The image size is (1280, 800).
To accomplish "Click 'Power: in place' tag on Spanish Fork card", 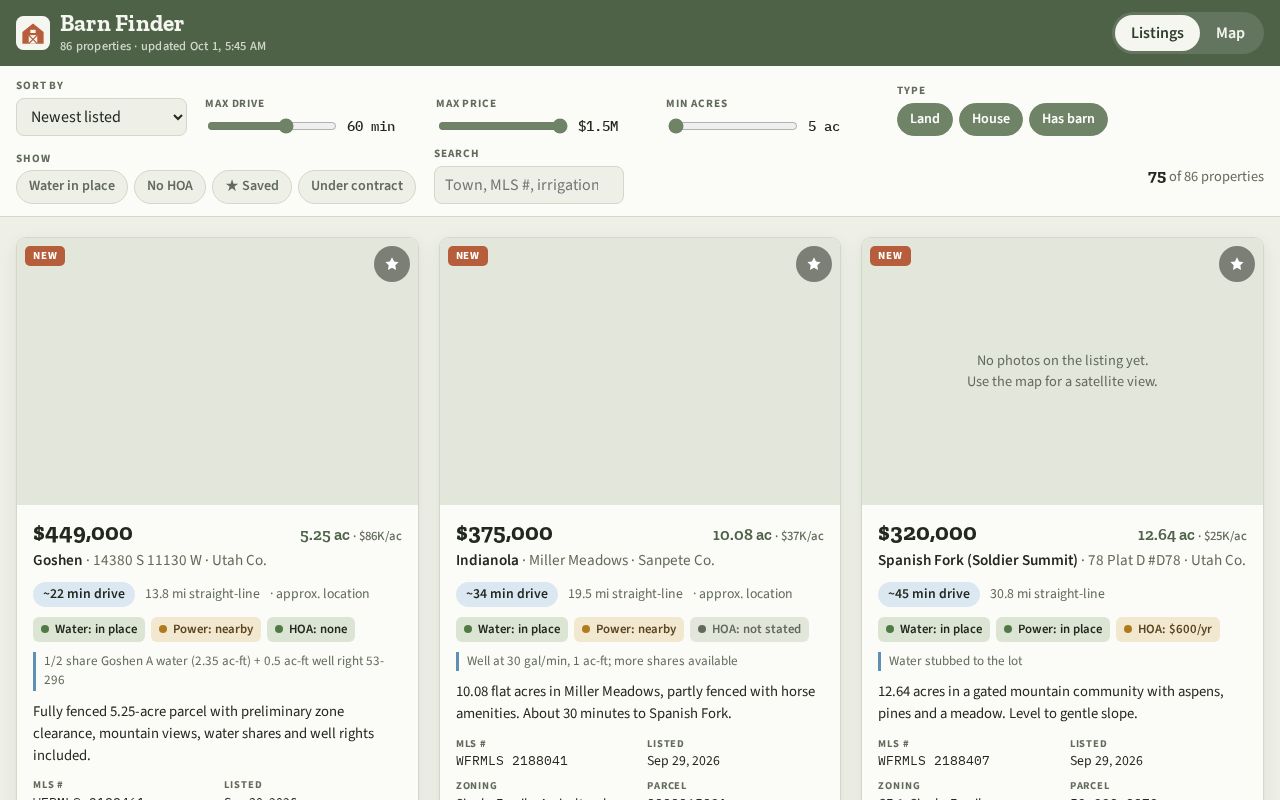I will click(1053, 629).
